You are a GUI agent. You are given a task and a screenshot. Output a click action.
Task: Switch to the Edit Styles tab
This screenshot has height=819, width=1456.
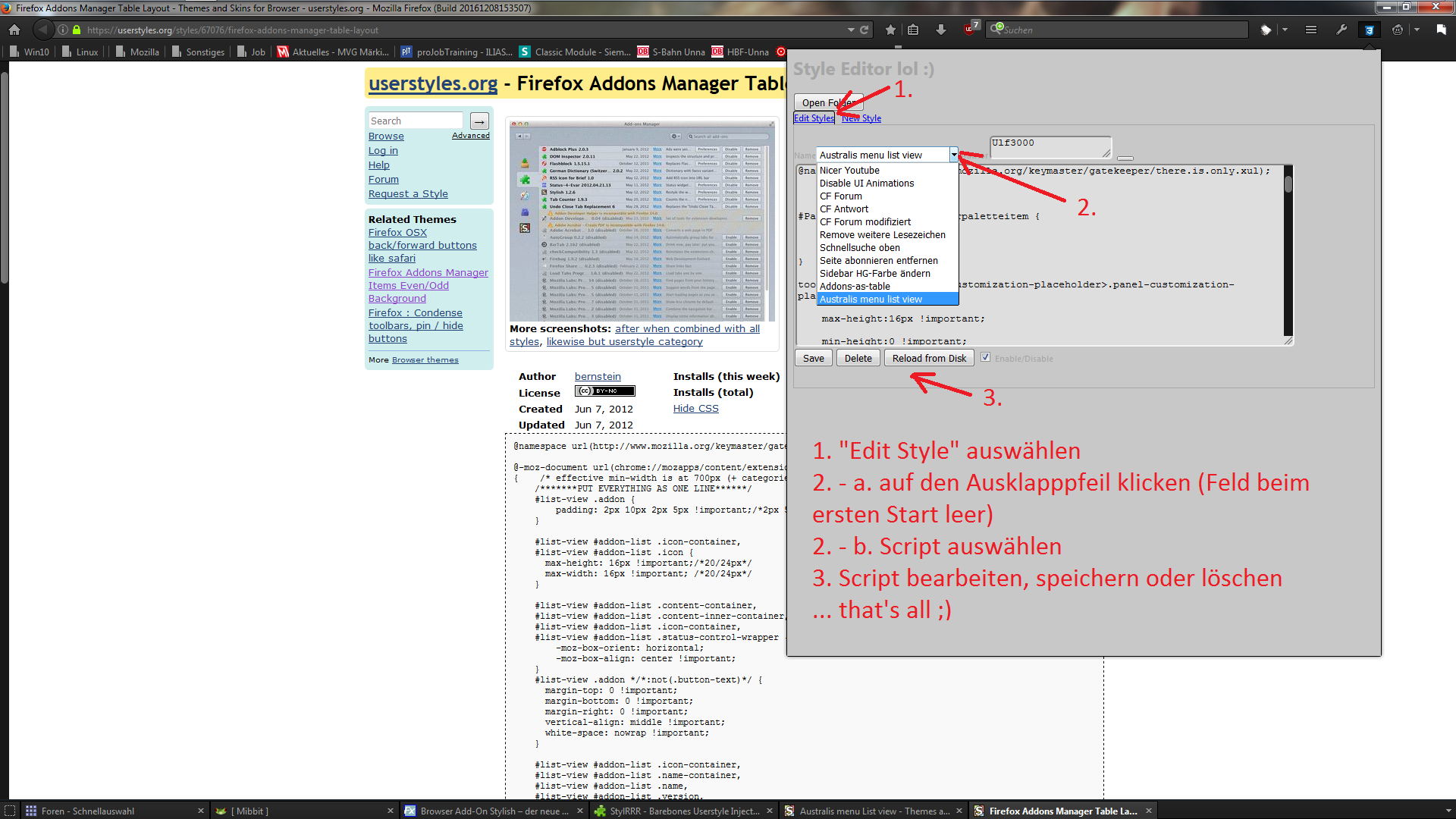(814, 118)
